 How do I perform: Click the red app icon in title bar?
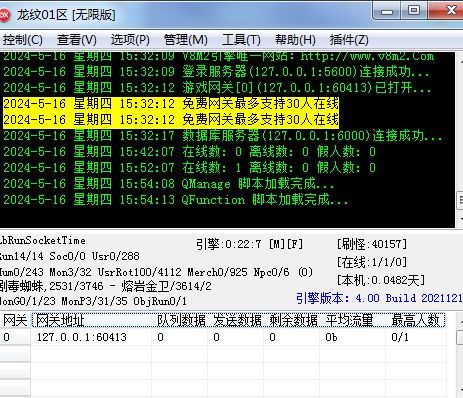4,15
